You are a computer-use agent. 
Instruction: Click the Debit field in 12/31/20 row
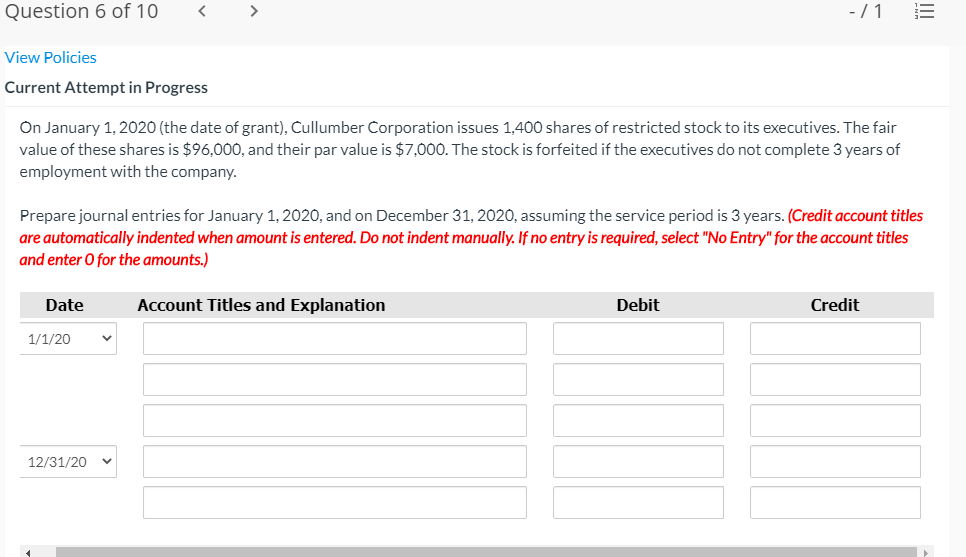pos(638,461)
